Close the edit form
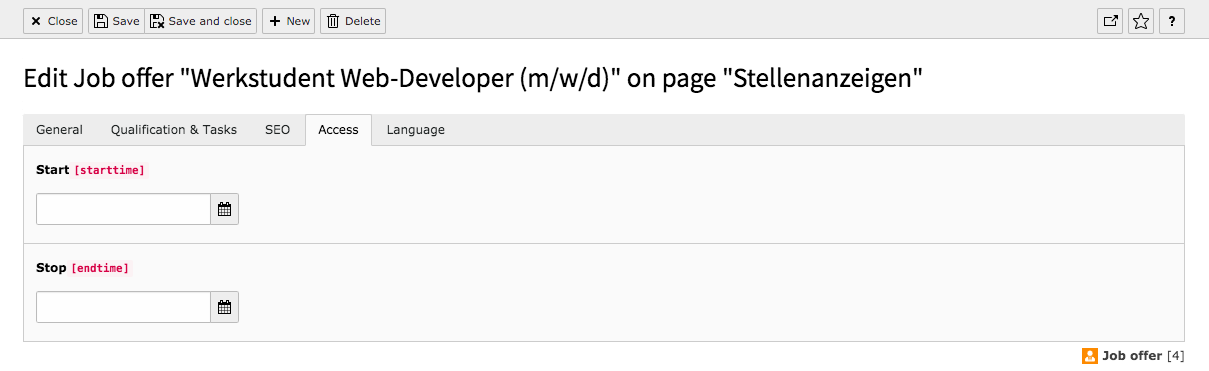 (x=54, y=21)
